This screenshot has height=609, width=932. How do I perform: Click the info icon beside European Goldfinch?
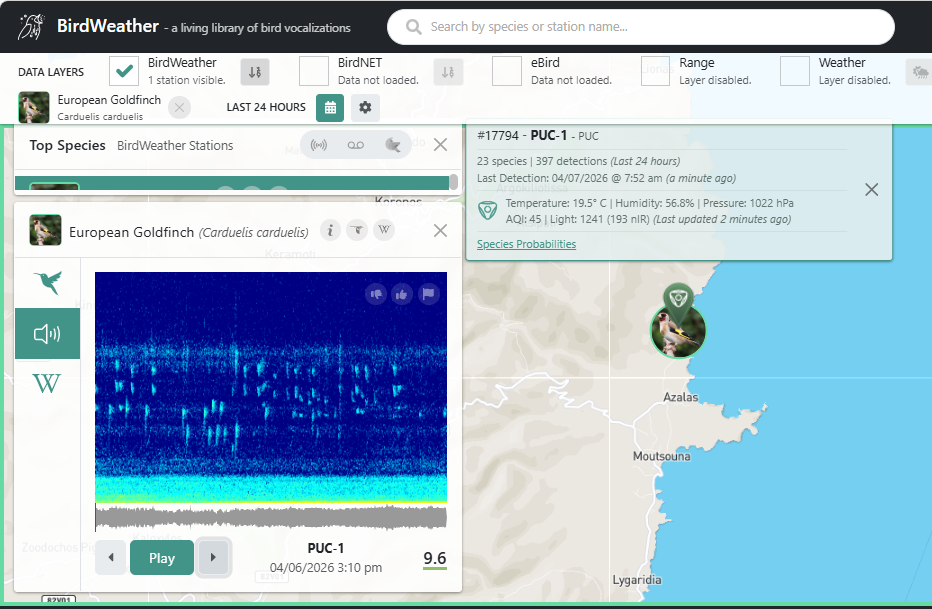330,231
